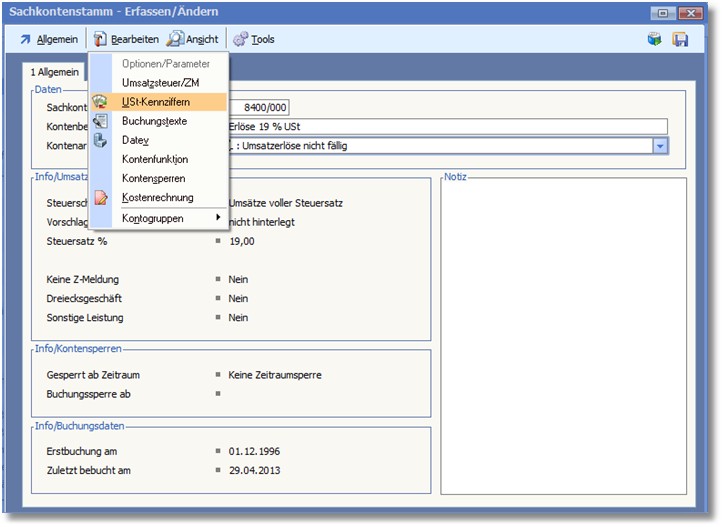The width and height of the screenshot is (722, 527).
Task: Click the USt-Kennziffern menu entry icon
Action: tap(100, 102)
